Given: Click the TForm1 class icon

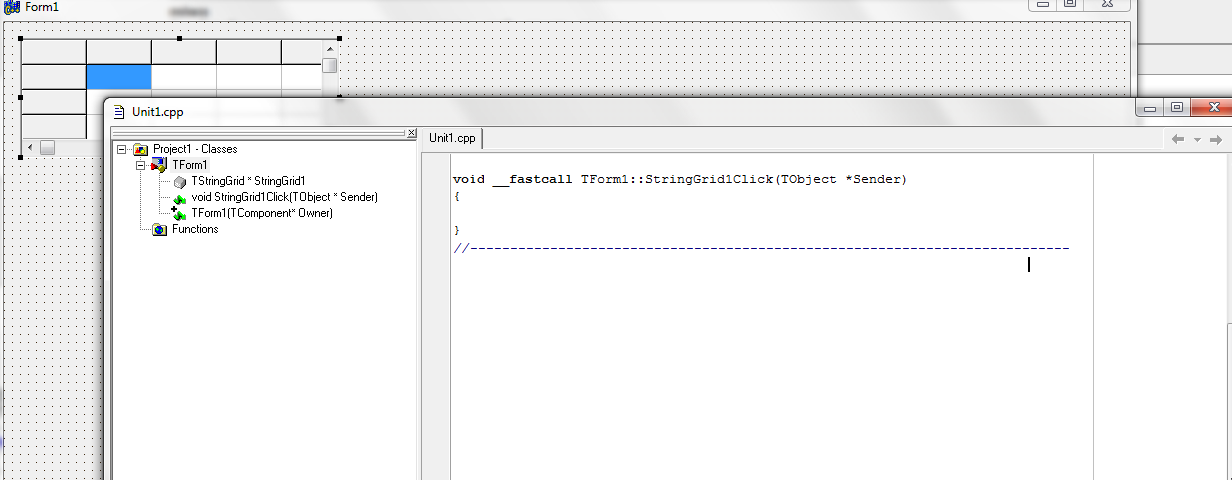Looking at the screenshot, I should (x=159, y=165).
